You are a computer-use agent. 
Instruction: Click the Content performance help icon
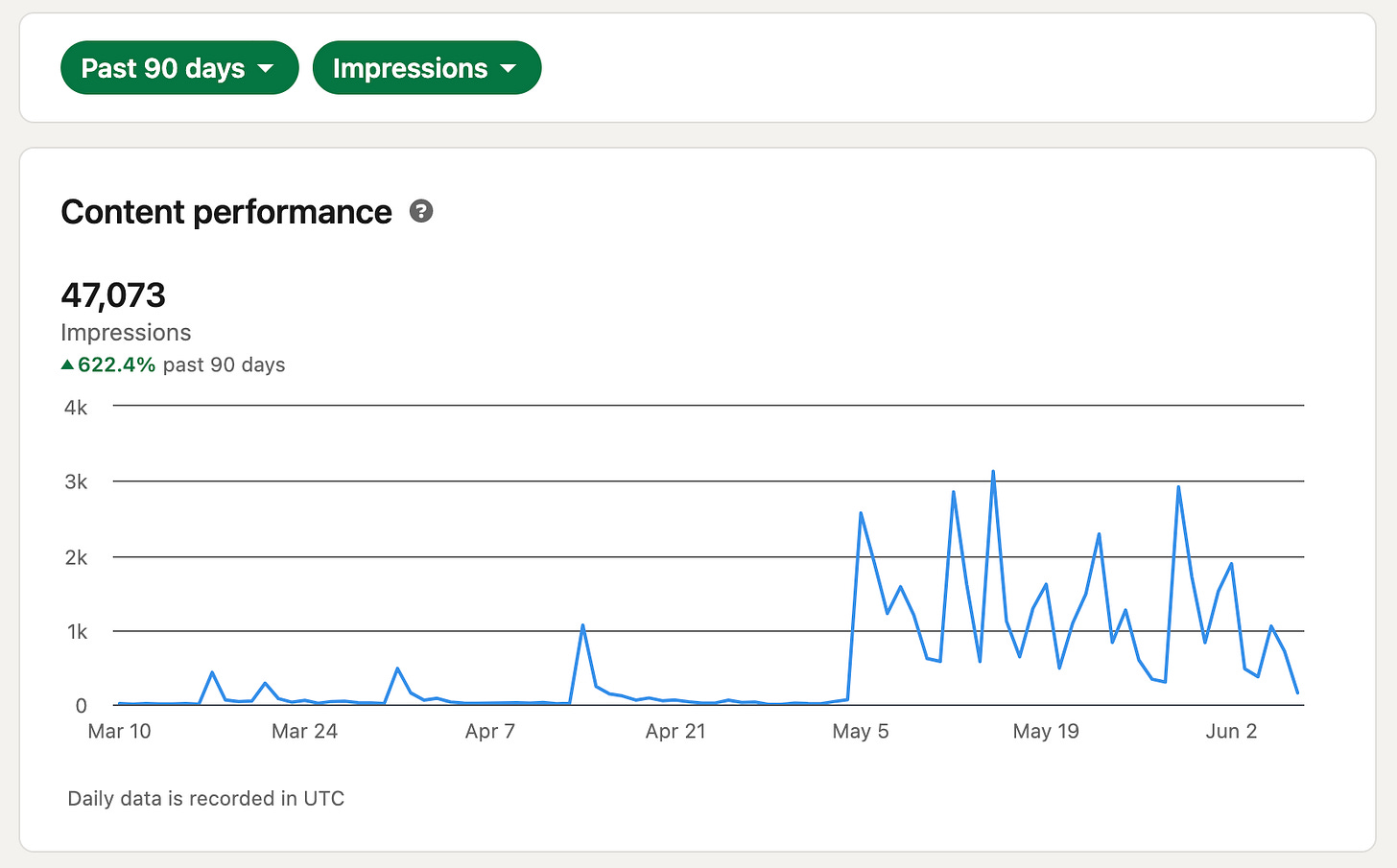tap(421, 211)
